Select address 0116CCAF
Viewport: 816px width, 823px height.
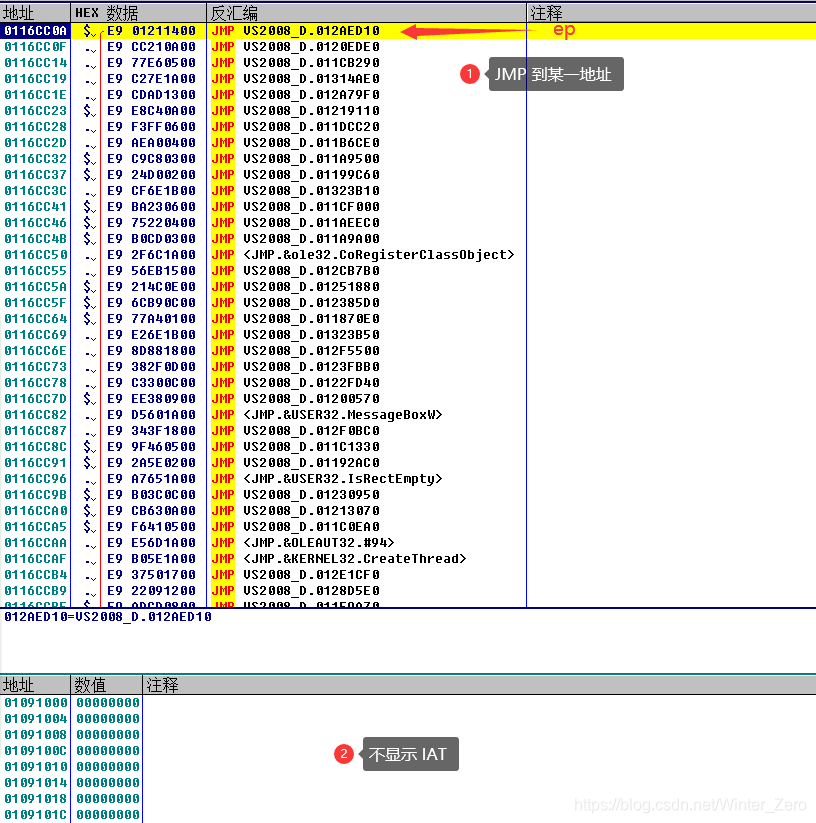[36, 559]
